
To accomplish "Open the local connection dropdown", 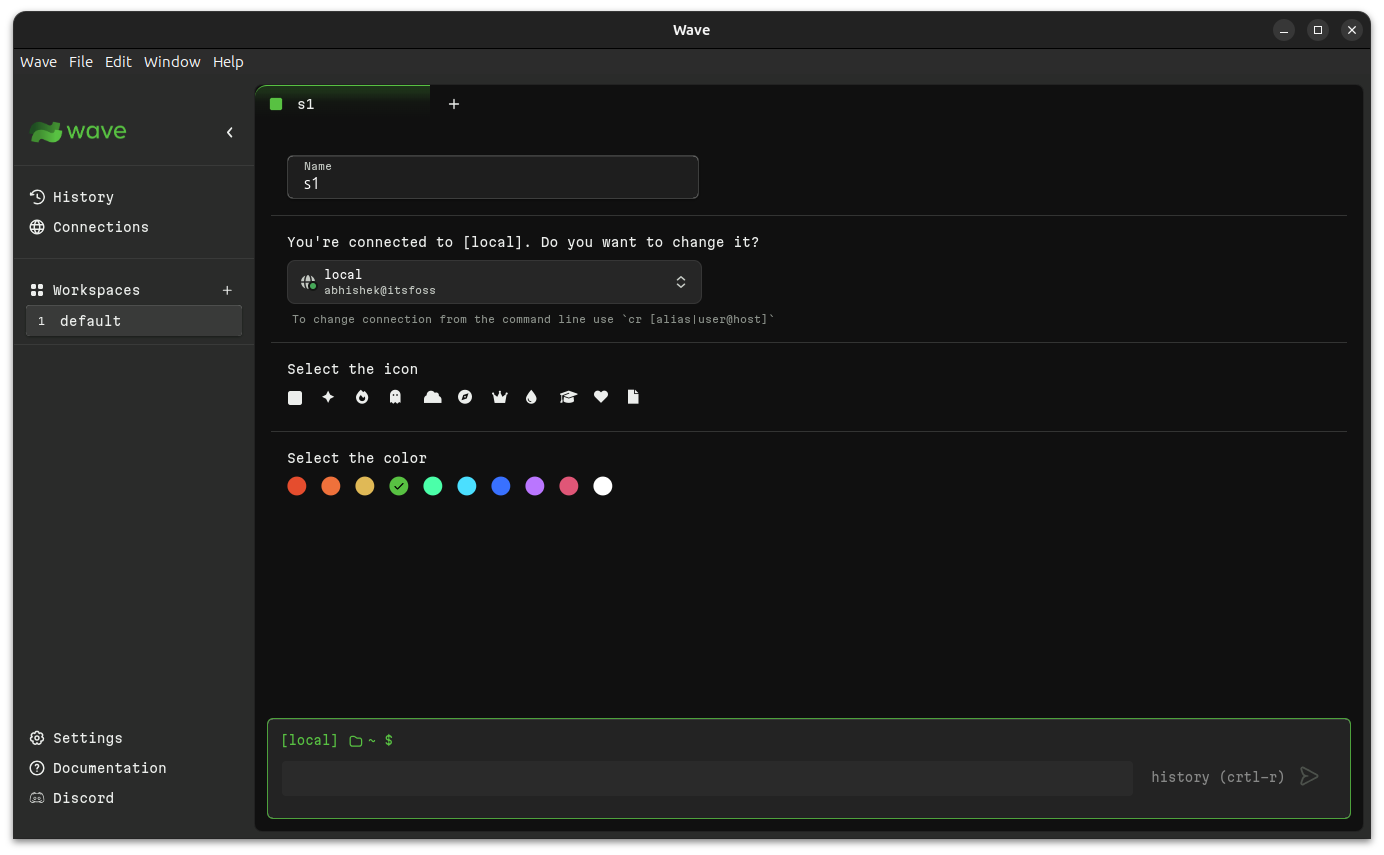I will (x=494, y=282).
